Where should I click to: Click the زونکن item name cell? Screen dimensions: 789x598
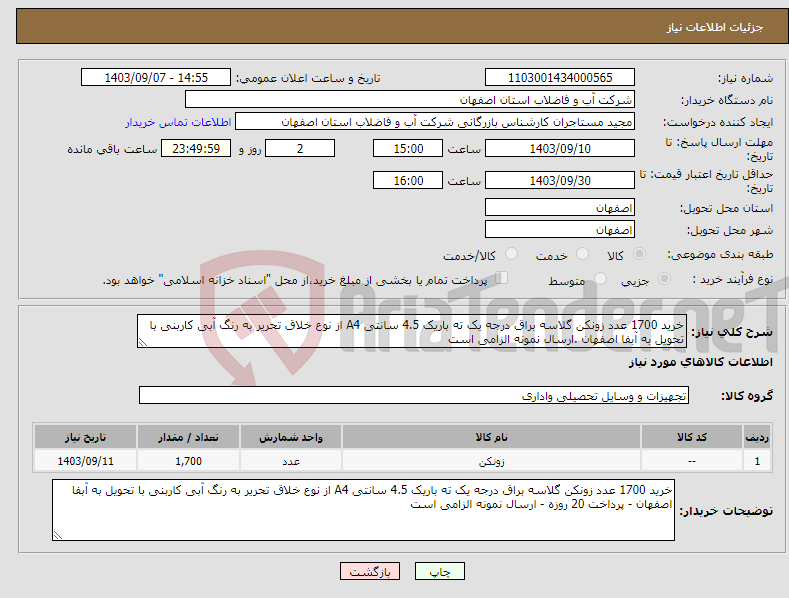pos(491,461)
